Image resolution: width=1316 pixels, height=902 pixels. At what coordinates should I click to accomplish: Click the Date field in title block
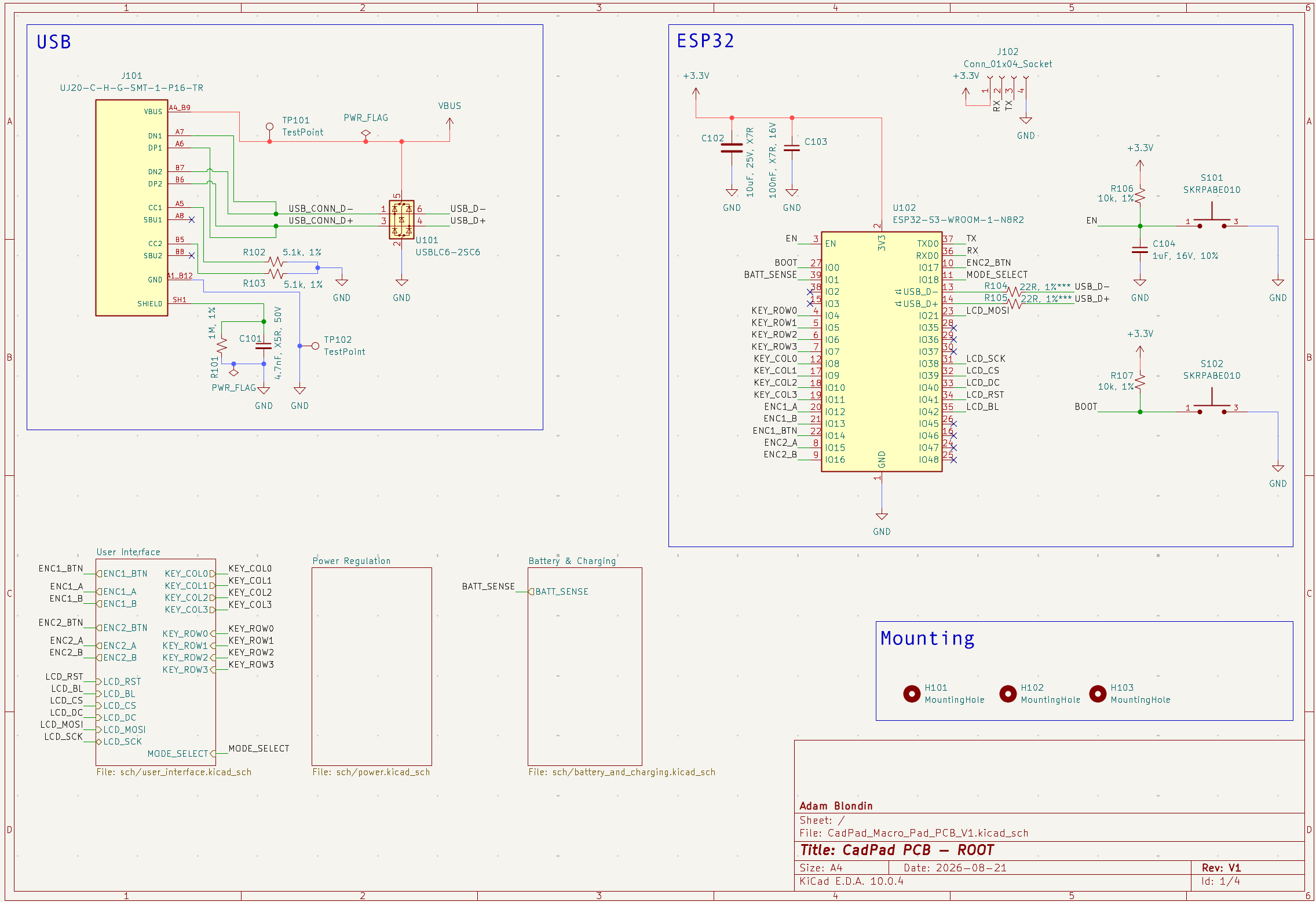[x=955, y=868]
